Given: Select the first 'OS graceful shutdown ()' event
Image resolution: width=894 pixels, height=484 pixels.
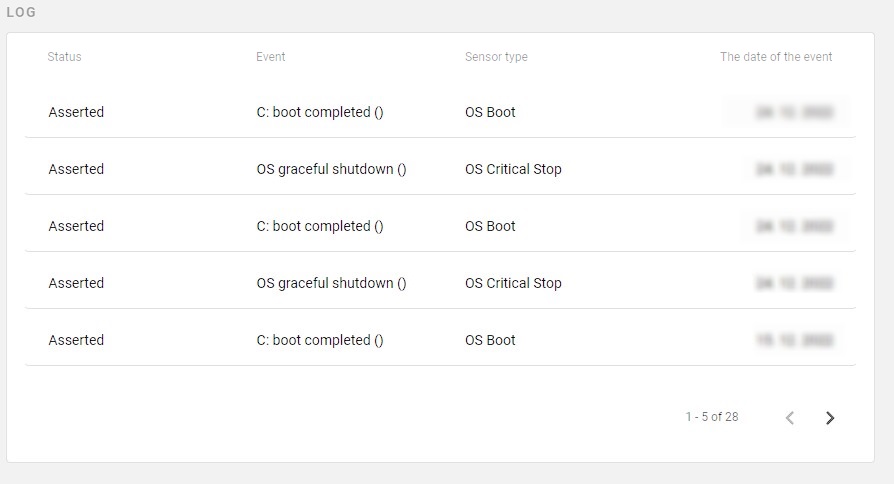Looking at the screenshot, I should click(x=331, y=169).
